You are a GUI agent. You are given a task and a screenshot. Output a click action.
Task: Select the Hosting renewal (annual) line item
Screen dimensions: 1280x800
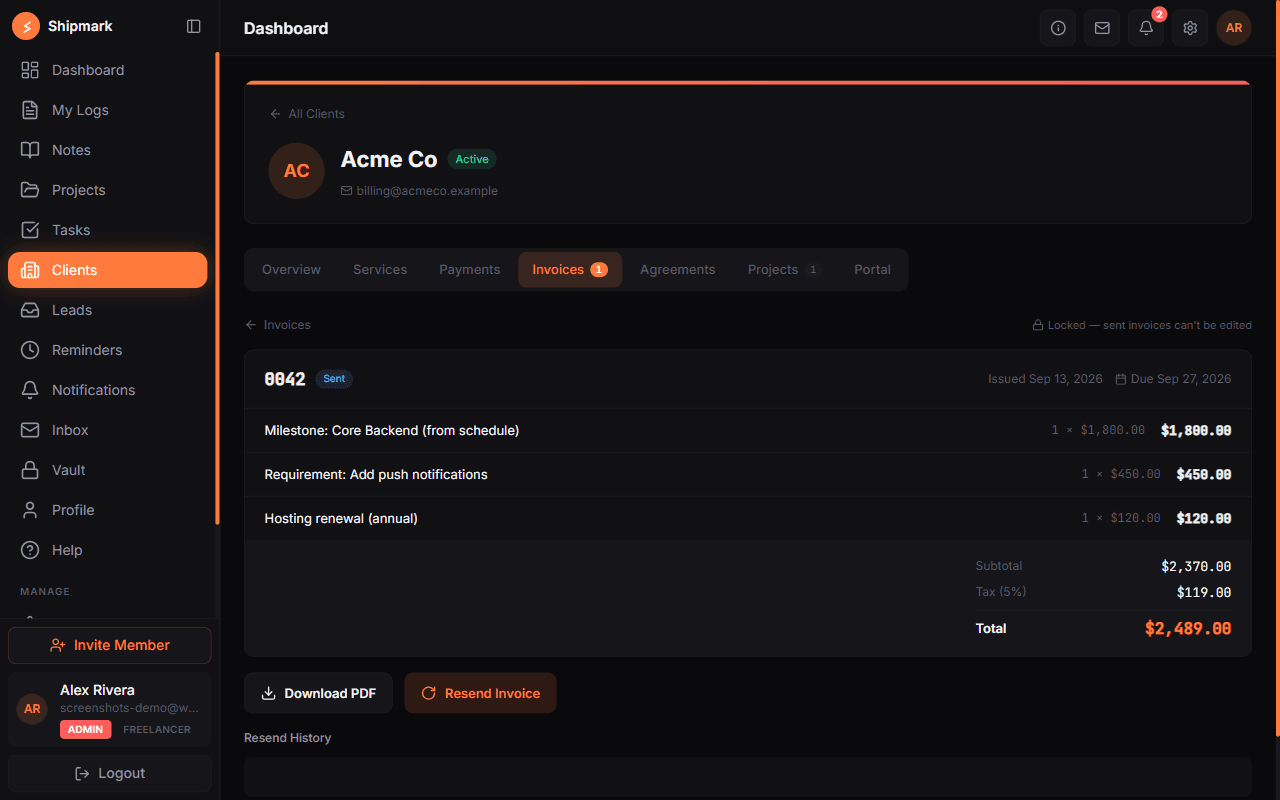pyautogui.click(x=748, y=518)
